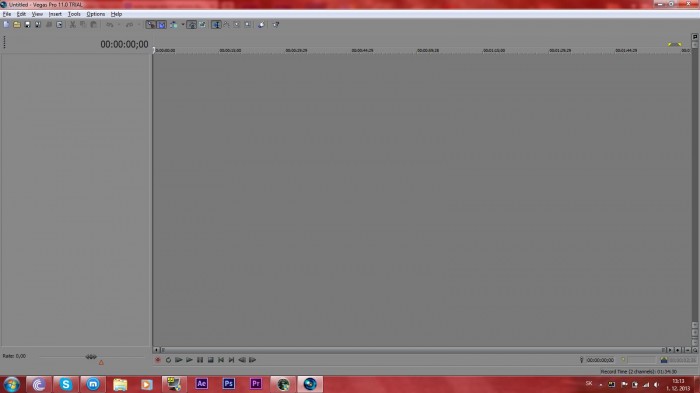Open the Insert menu
700x393 pixels.
click(55, 14)
